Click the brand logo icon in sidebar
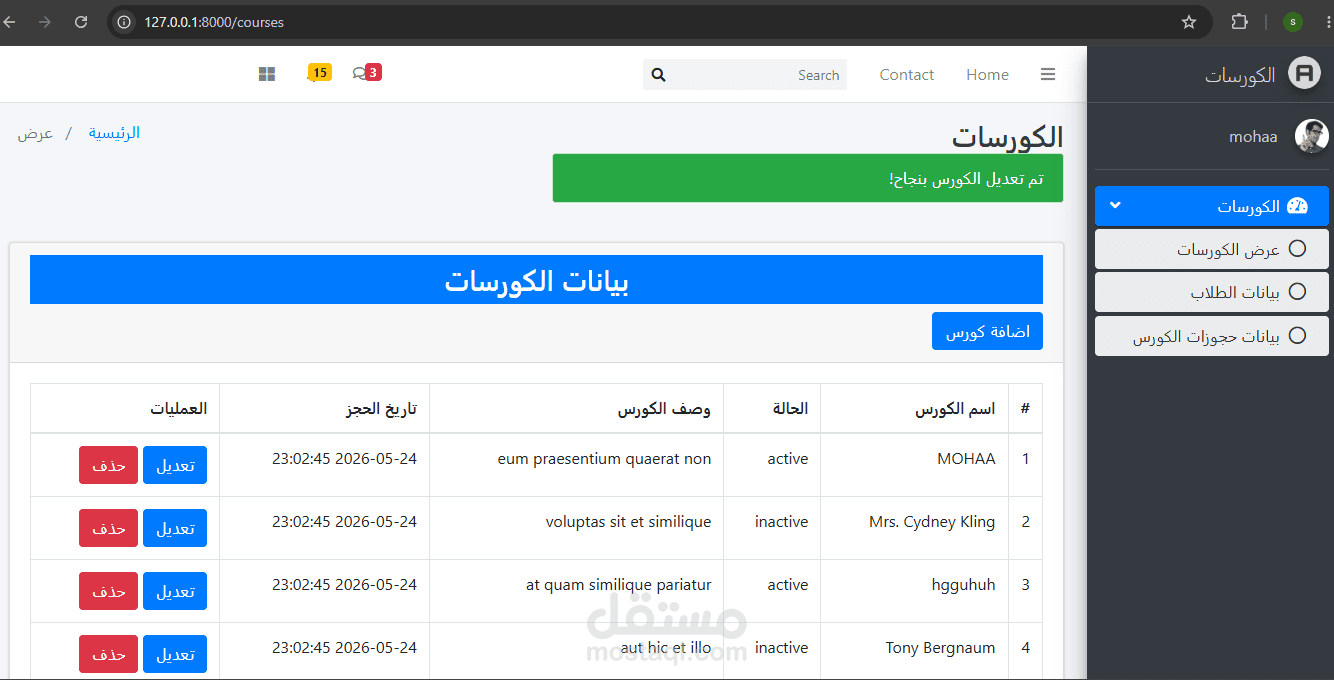Viewport: 1334px width, 680px height. 1304,74
